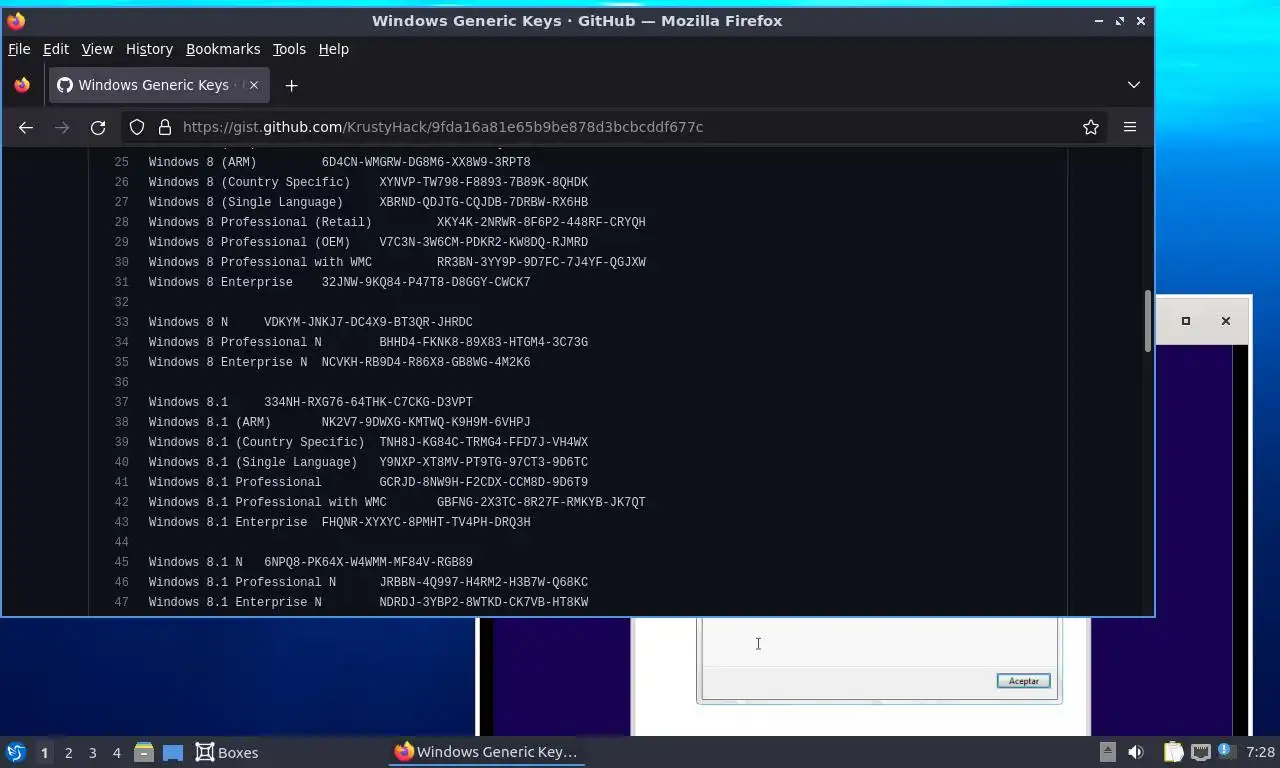
Task: Open the Tools menu
Action: [289, 49]
